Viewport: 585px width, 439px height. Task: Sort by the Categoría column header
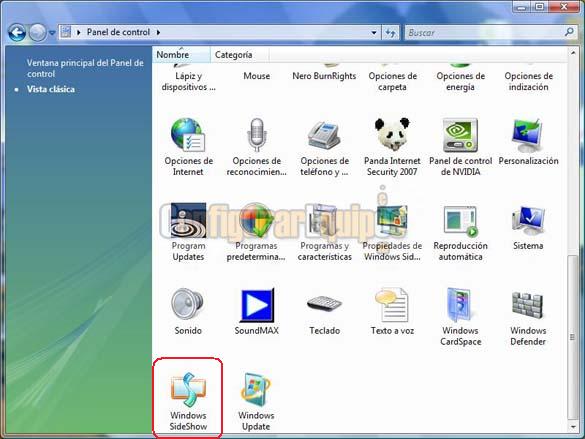point(240,54)
